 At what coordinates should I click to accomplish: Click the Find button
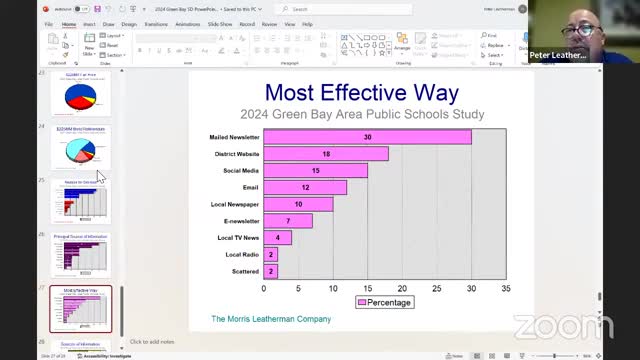(489, 36)
